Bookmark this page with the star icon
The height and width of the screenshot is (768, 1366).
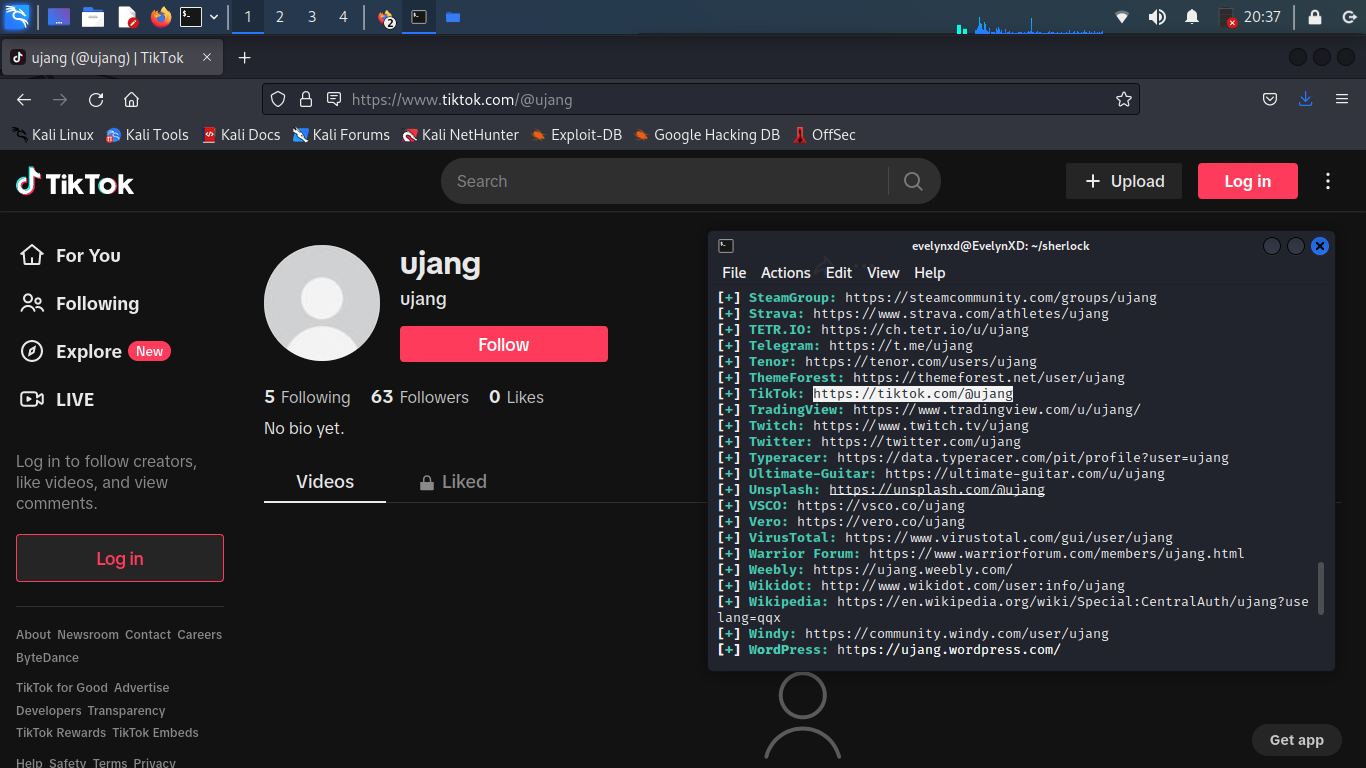coord(1123,99)
